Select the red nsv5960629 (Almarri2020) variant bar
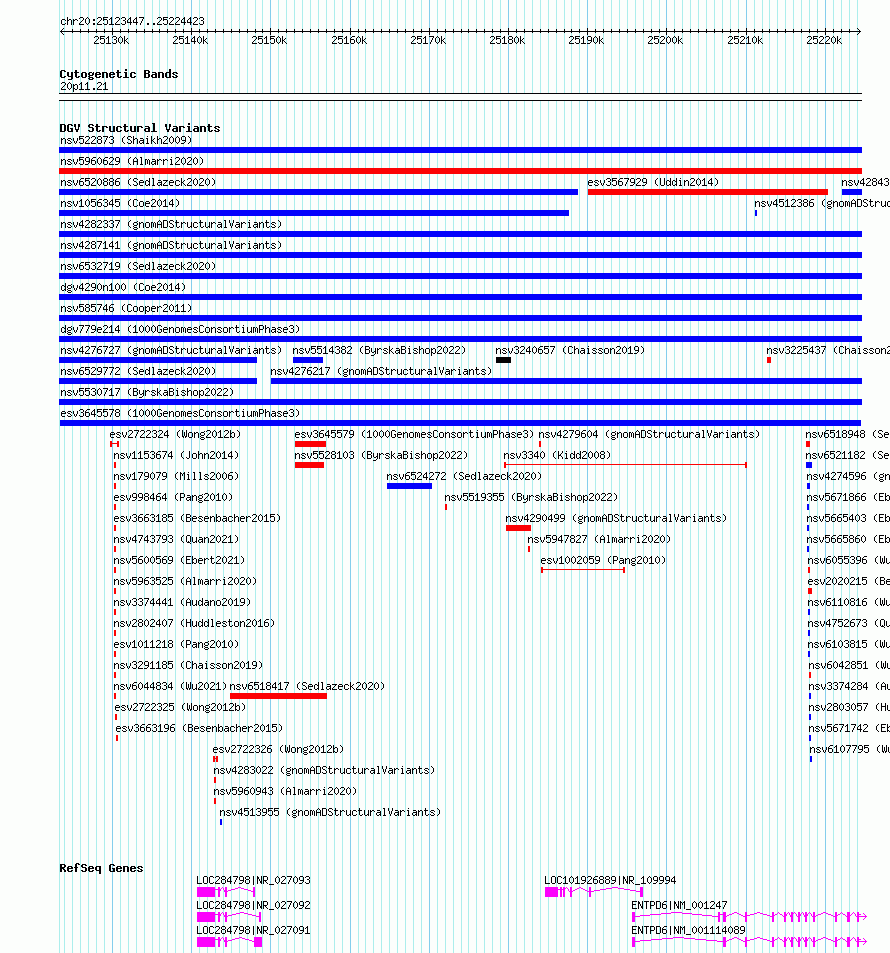 (460, 171)
